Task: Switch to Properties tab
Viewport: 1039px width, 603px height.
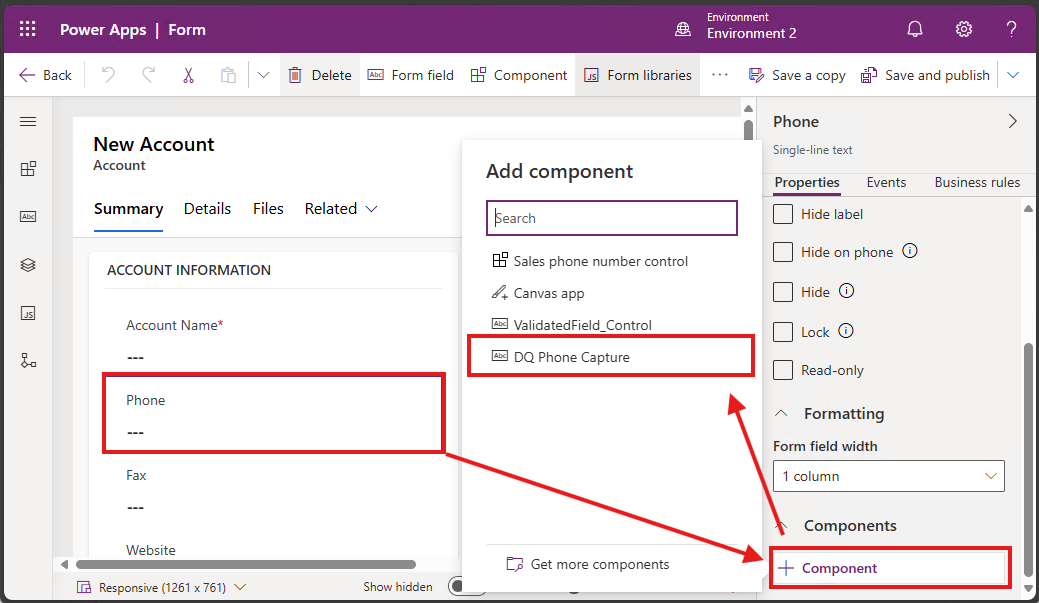Action: (x=807, y=182)
